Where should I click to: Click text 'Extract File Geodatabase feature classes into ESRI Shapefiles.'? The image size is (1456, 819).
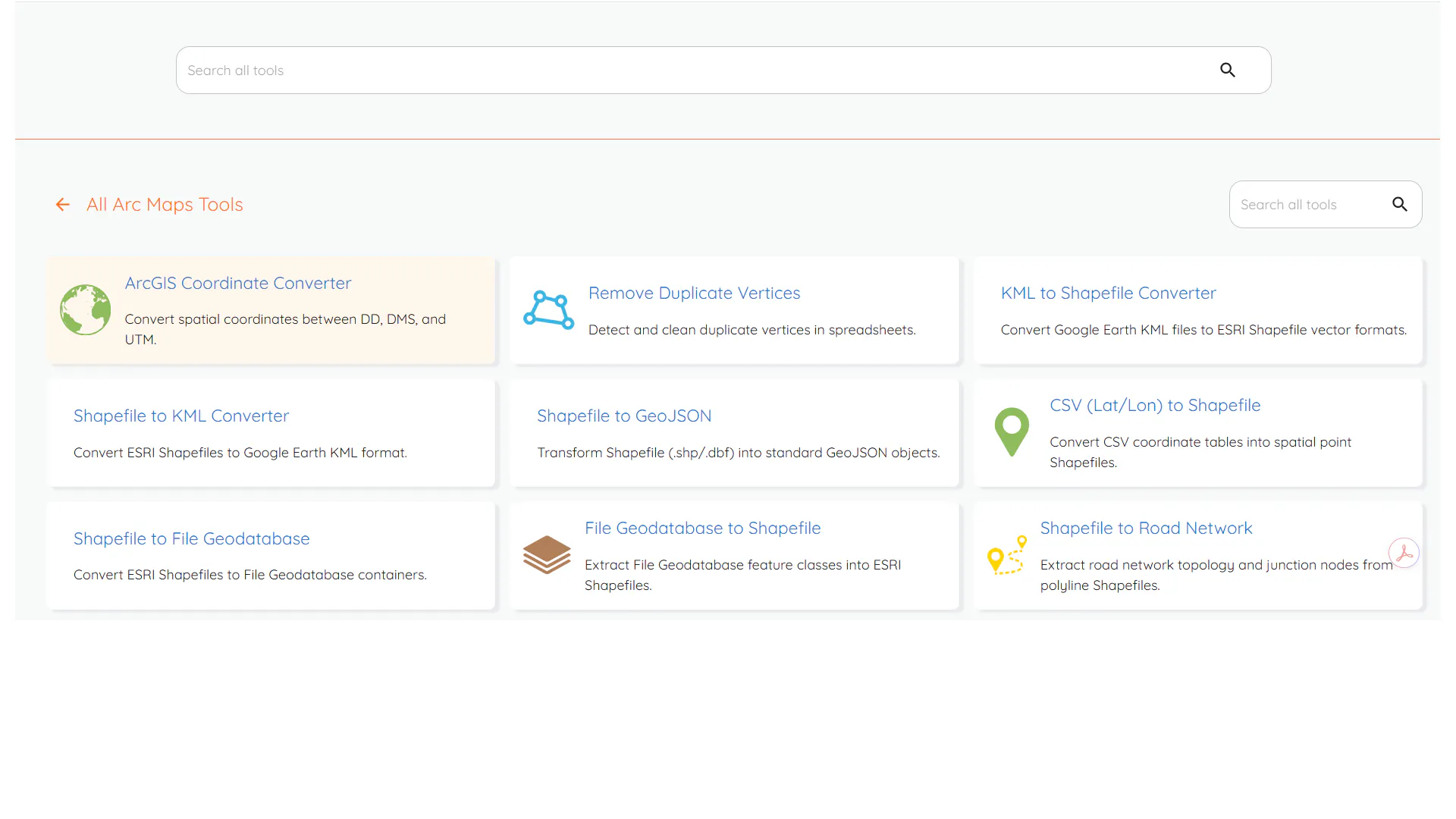(743, 576)
